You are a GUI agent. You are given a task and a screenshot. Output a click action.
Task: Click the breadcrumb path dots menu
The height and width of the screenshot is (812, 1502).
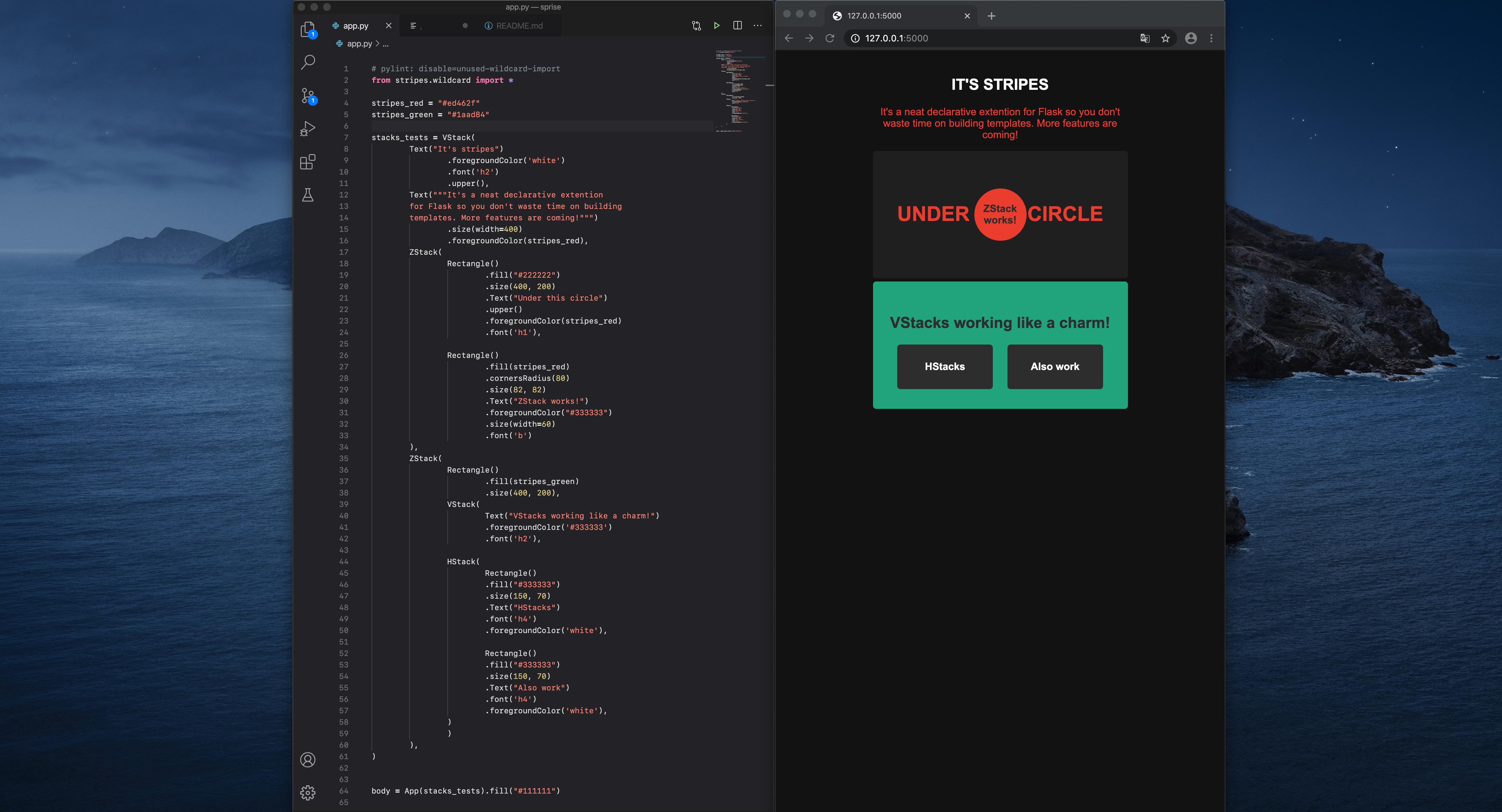pos(385,44)
